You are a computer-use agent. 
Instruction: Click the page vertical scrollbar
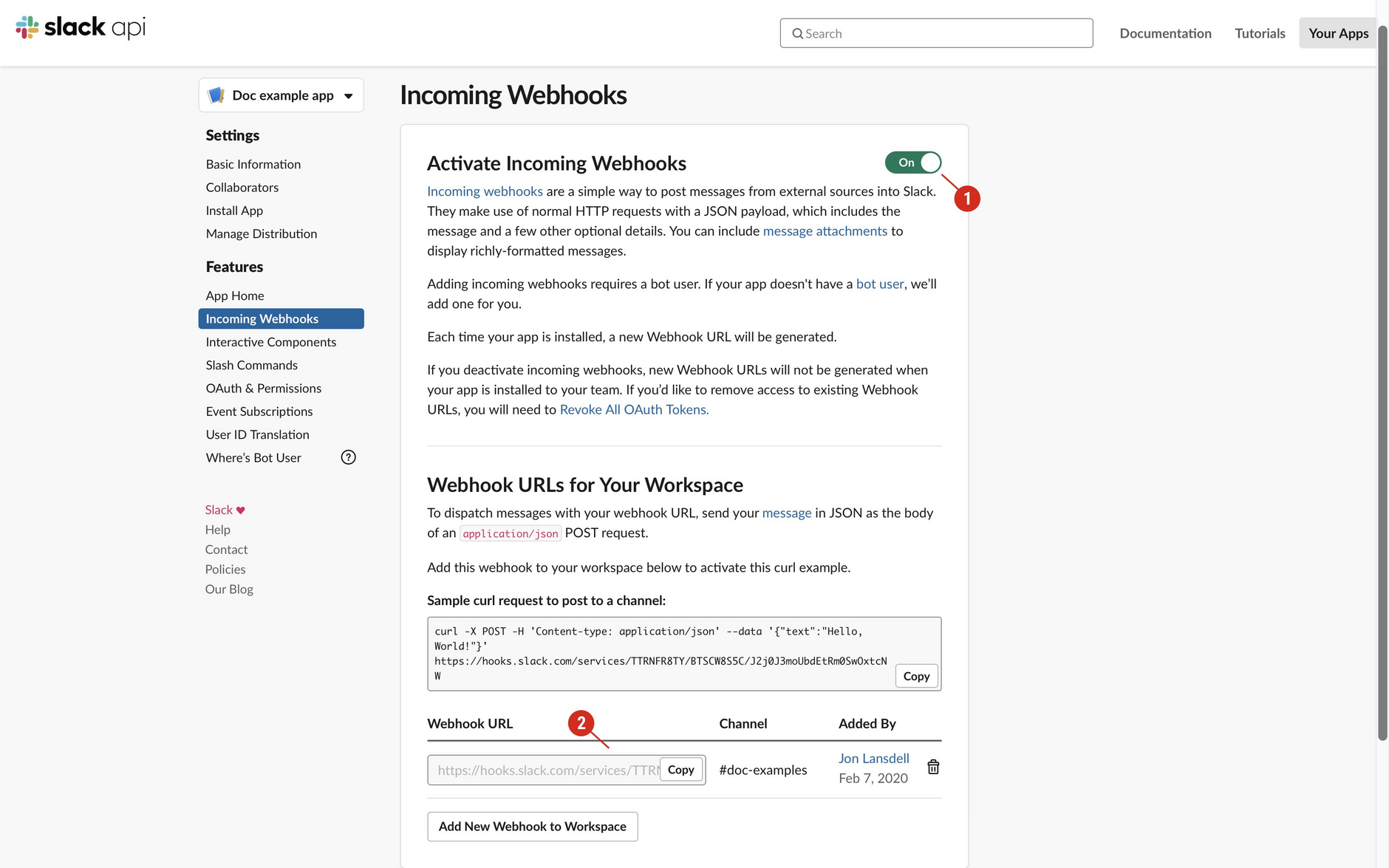tap(1382, 369)
